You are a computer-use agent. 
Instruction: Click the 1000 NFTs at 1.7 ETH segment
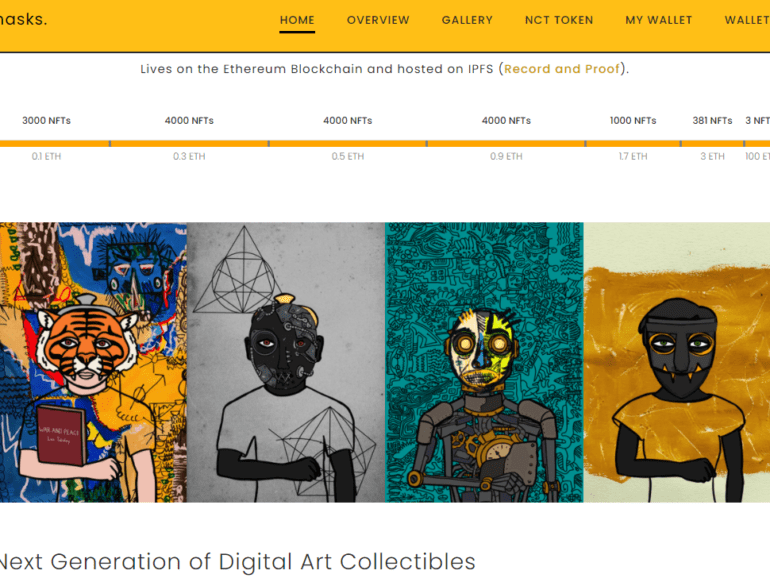(633, 143)
